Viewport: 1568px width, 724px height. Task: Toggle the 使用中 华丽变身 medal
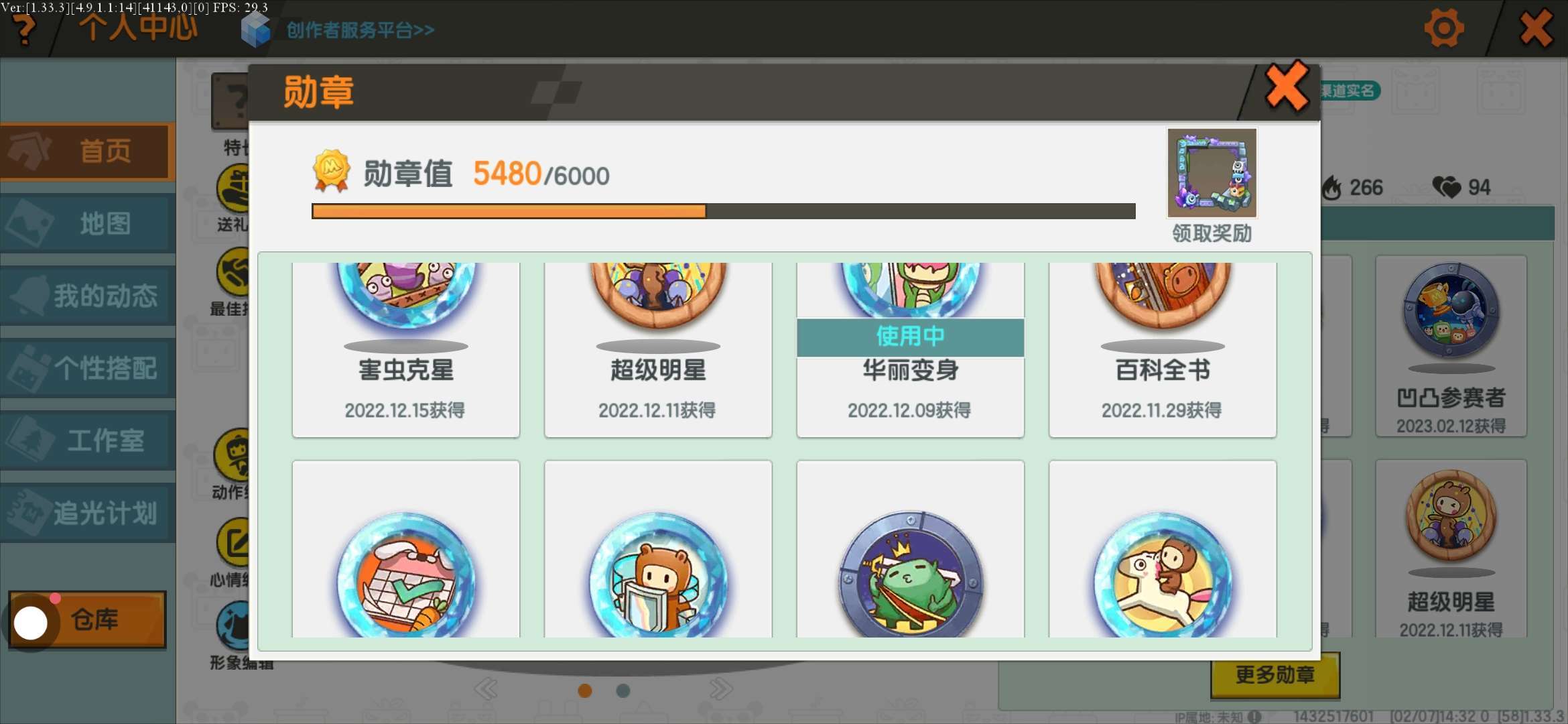click(911, 349)
